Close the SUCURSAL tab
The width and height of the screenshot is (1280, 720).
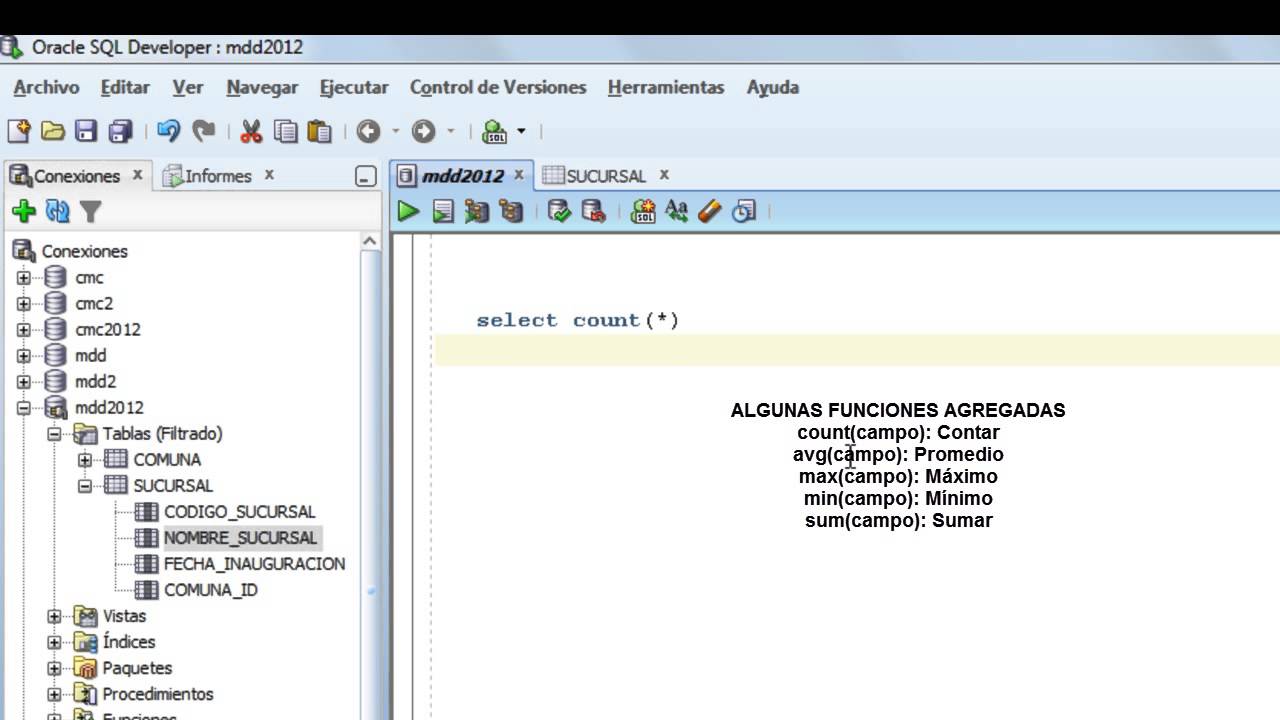(664, 175)
